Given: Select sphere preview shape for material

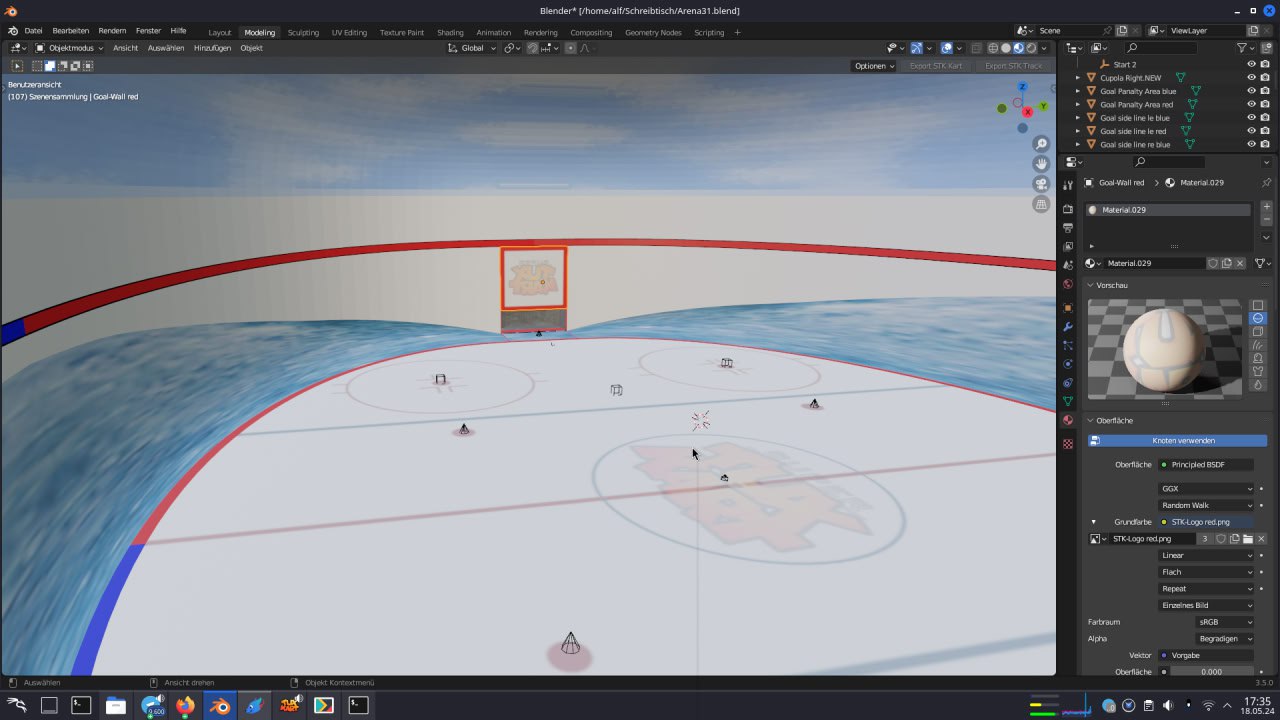Looking at the screenshot, I should 1258,318.
